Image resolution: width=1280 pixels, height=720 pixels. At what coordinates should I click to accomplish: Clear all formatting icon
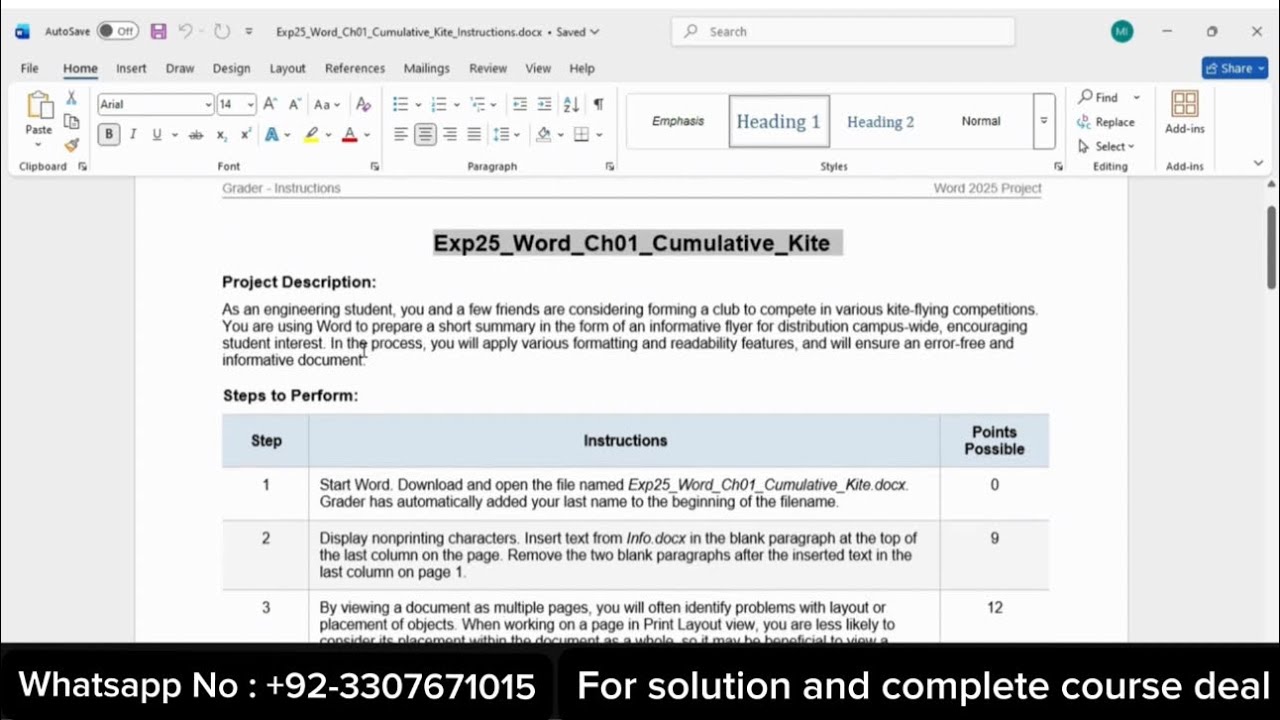click(x=363, y=104)
